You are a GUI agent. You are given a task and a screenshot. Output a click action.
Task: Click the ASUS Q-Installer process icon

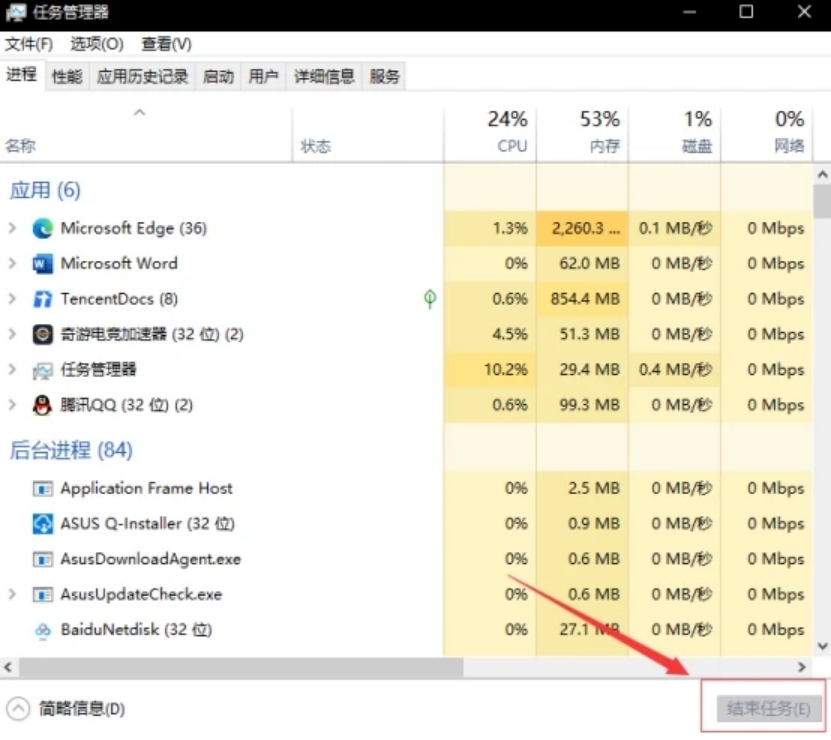pyautogui.click(x=42, y=524)
